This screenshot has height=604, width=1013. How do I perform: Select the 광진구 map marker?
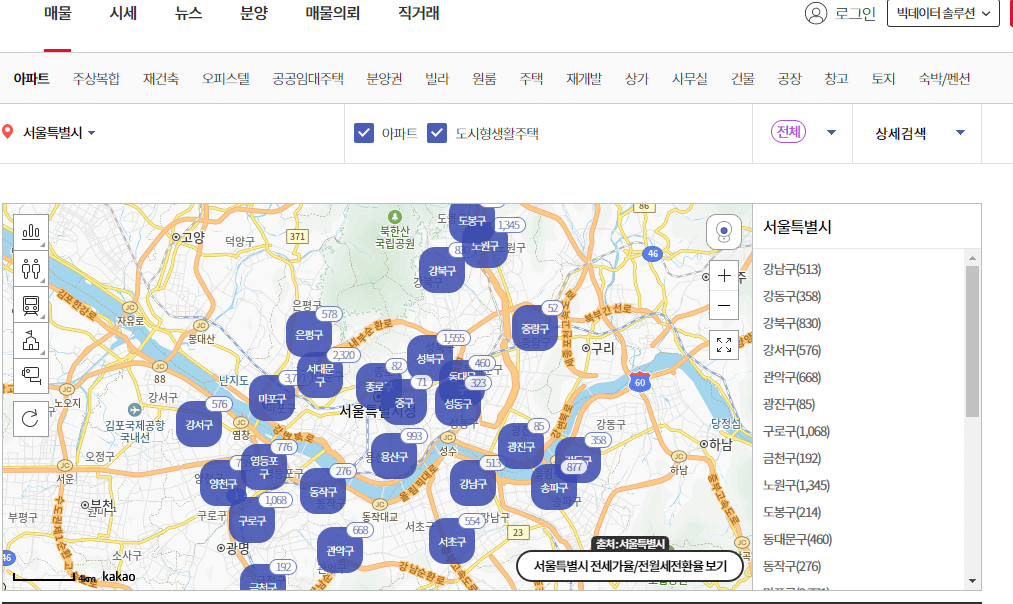[521, 446]
